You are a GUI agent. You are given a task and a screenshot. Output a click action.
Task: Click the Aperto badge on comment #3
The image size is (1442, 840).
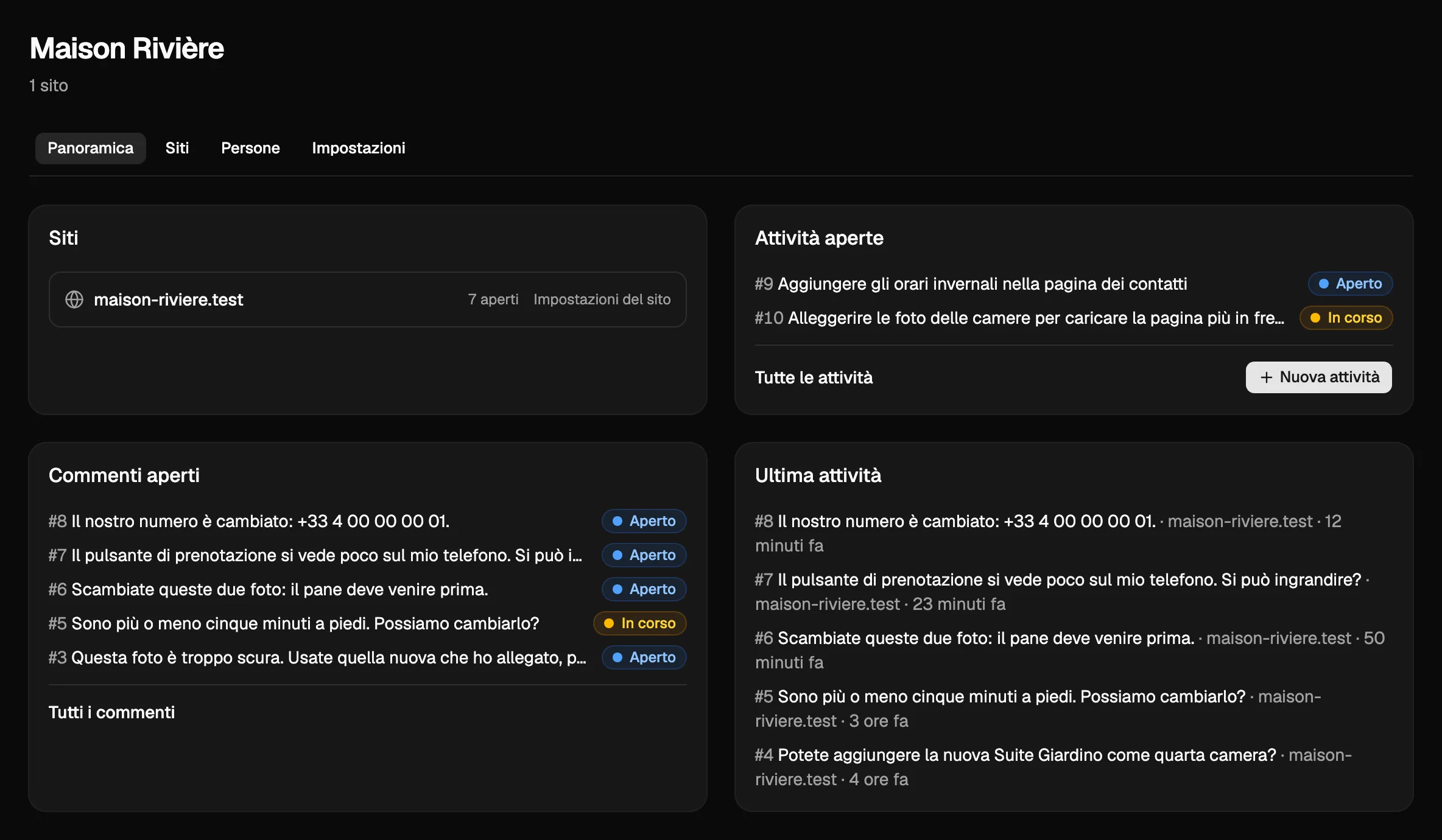click(644, 657)
